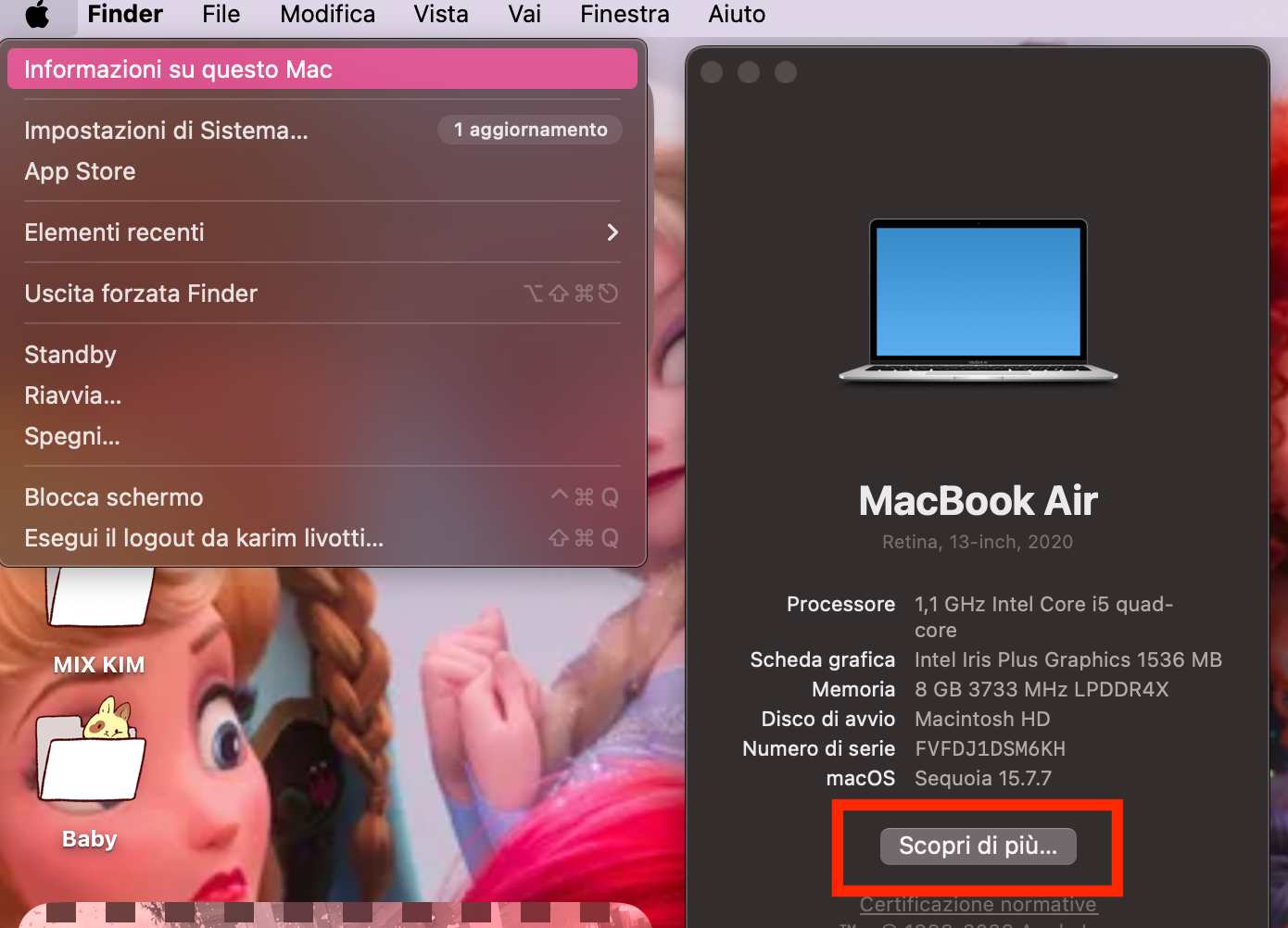Viewport: 1288px width, 928px height.
Task: Open the Modifica menu
Action: point(328,15)
